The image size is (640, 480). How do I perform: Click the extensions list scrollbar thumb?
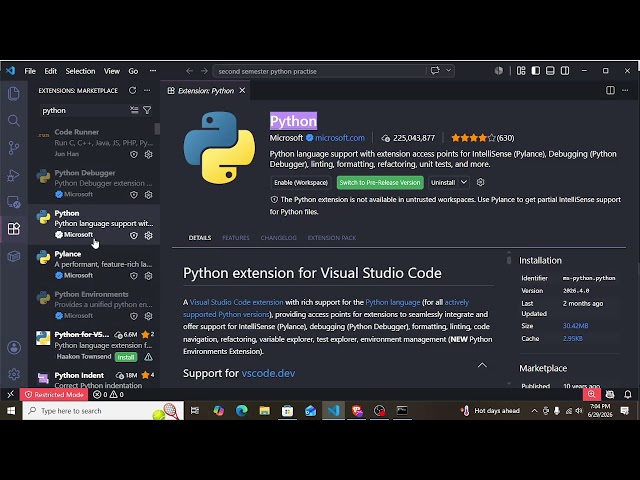[157, 129]
